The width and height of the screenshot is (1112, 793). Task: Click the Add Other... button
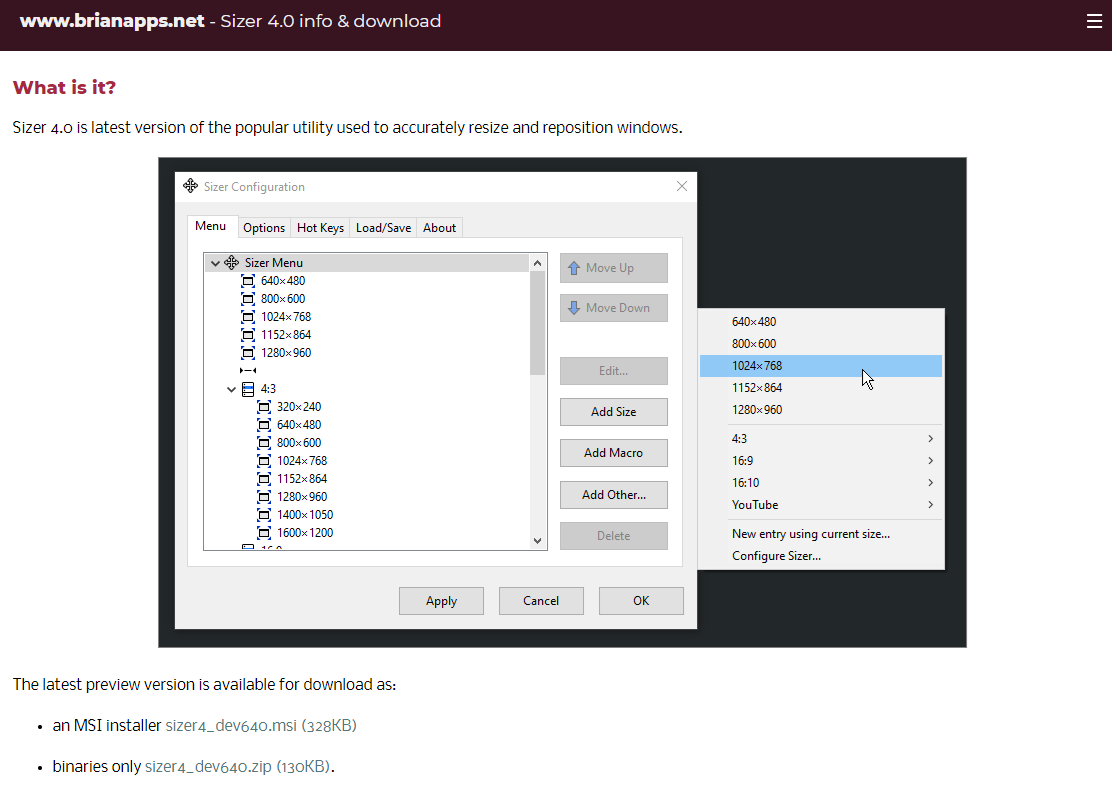613,495
